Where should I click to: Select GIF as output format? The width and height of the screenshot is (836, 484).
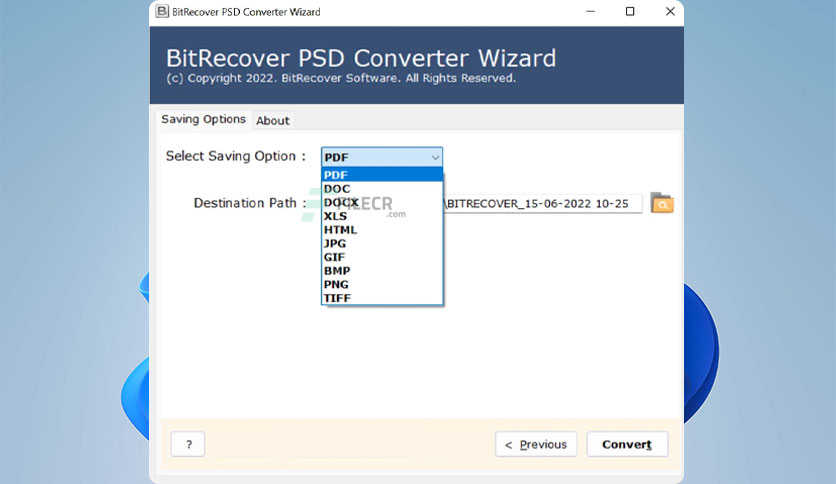pyautogui.click(x=382, y=257)
